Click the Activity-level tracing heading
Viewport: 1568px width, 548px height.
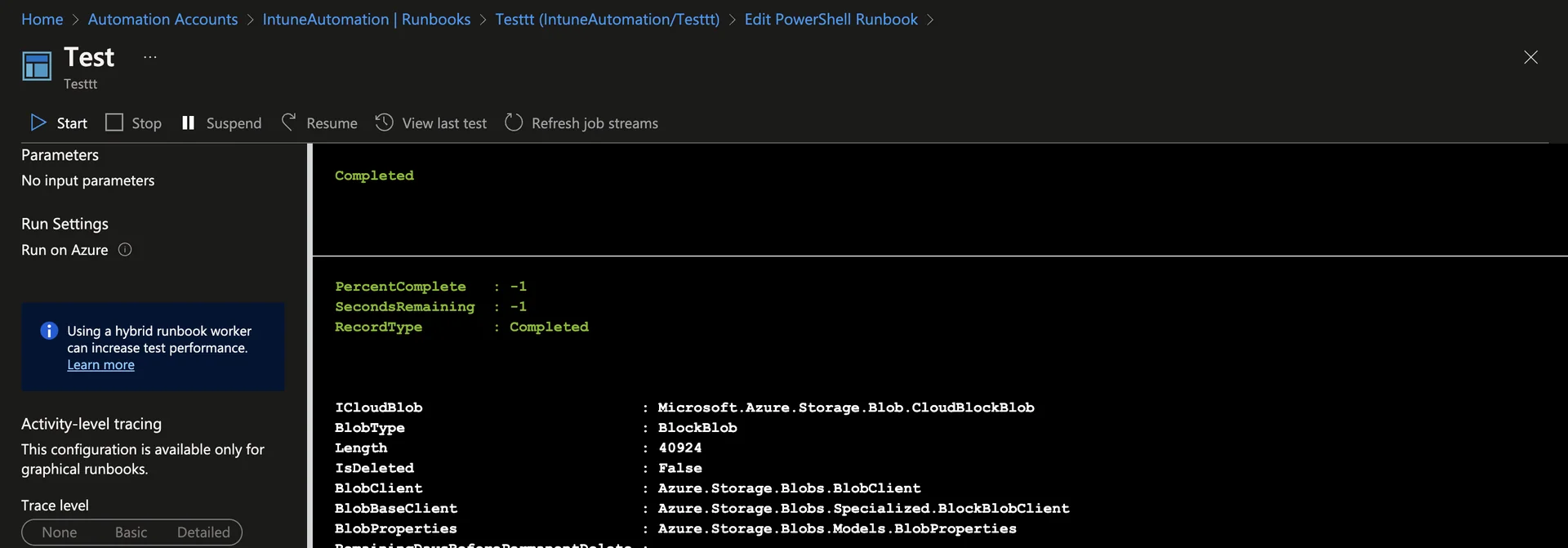coord(91,424)
